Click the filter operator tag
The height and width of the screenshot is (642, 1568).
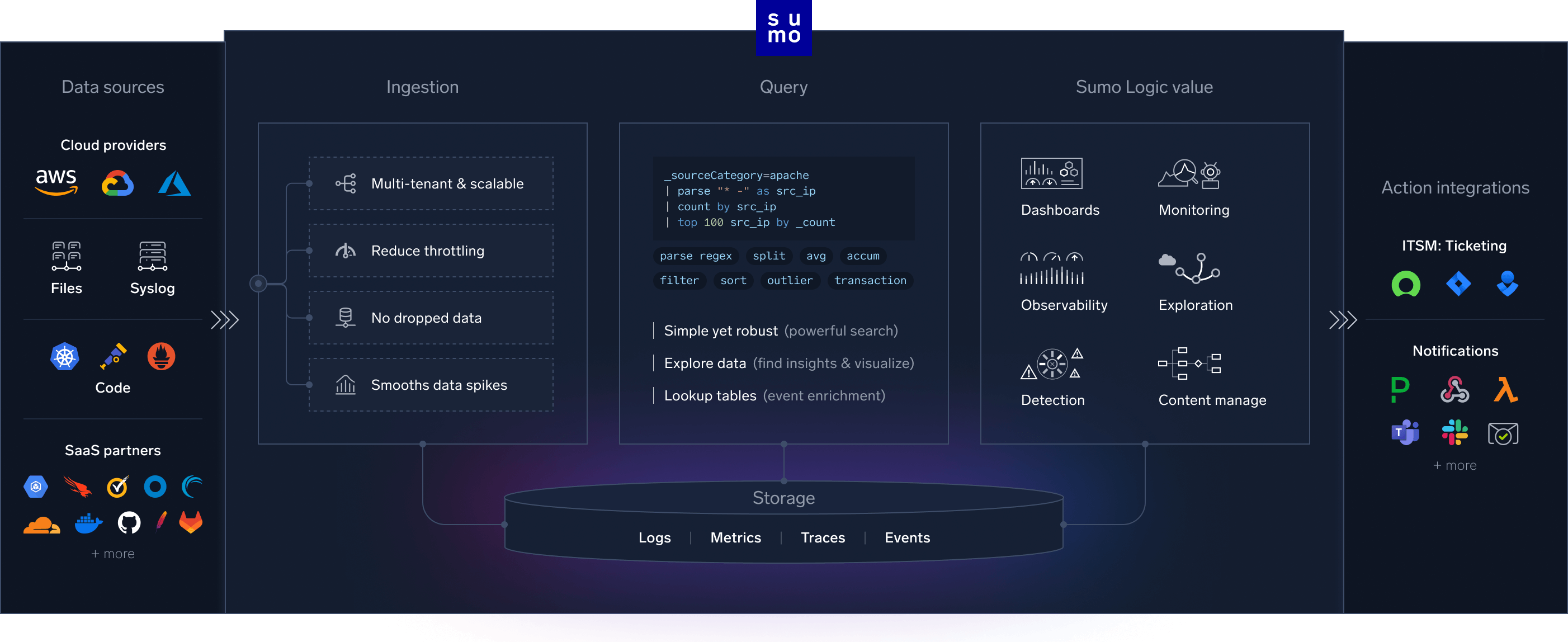tap(679, 281)
